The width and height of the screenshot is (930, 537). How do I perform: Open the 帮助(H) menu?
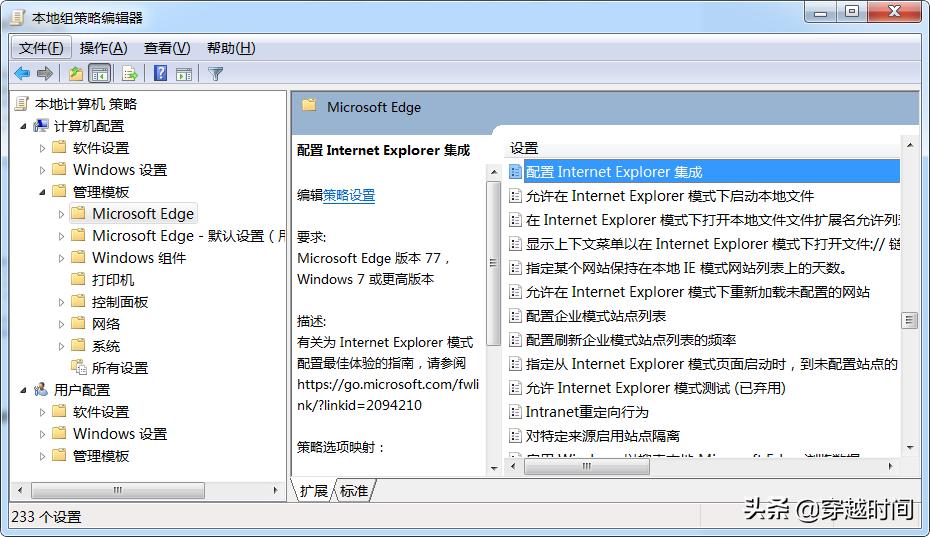(231, 47)
